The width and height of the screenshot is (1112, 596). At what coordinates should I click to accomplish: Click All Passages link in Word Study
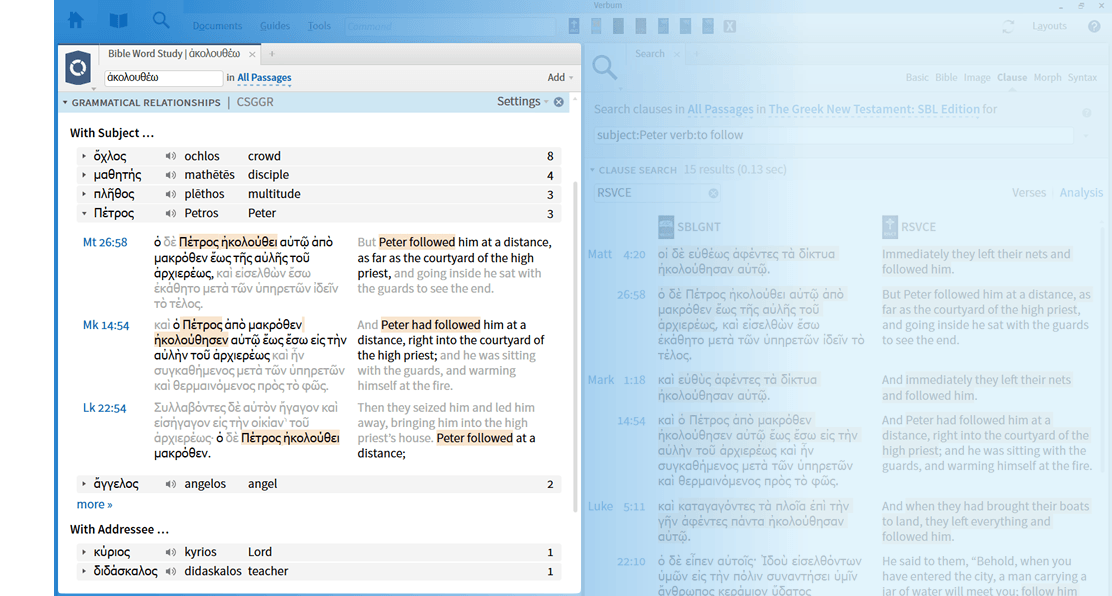(264, 78)
